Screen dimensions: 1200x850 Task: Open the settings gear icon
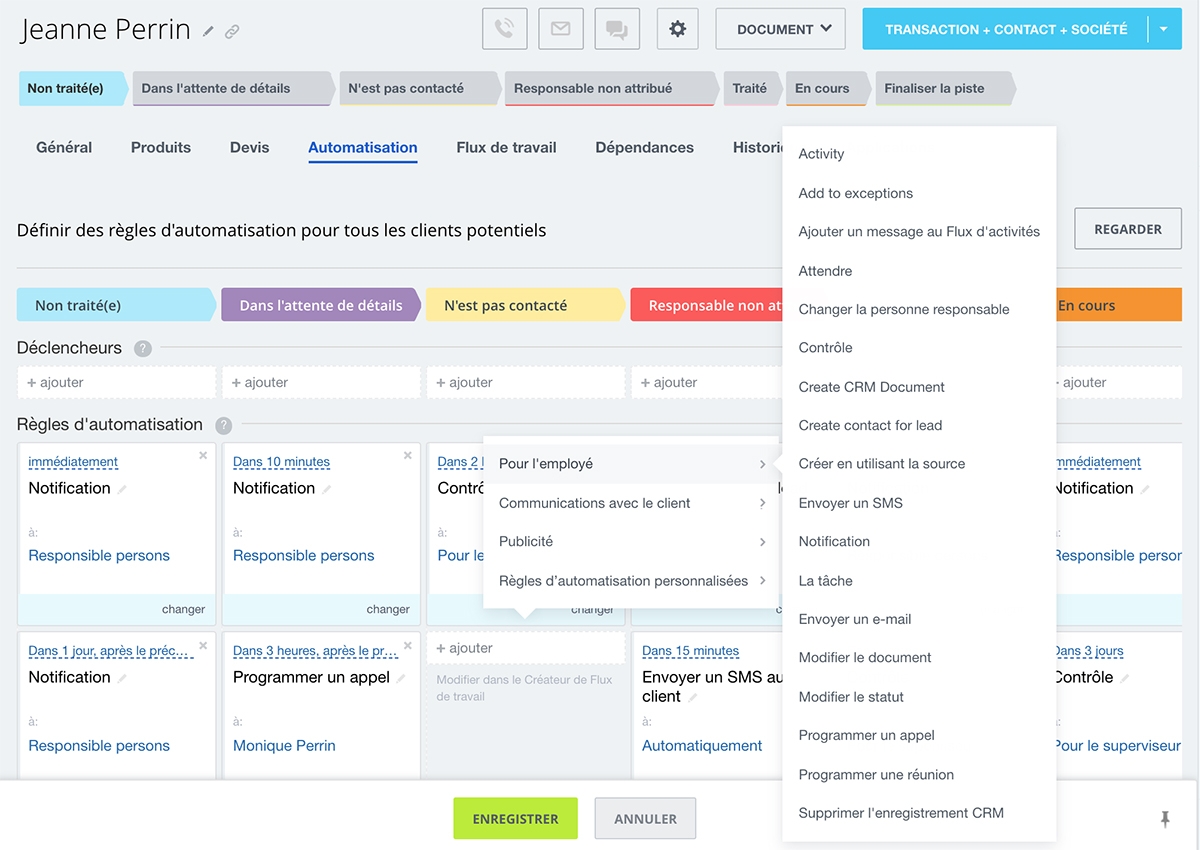[x=677, y=29]
